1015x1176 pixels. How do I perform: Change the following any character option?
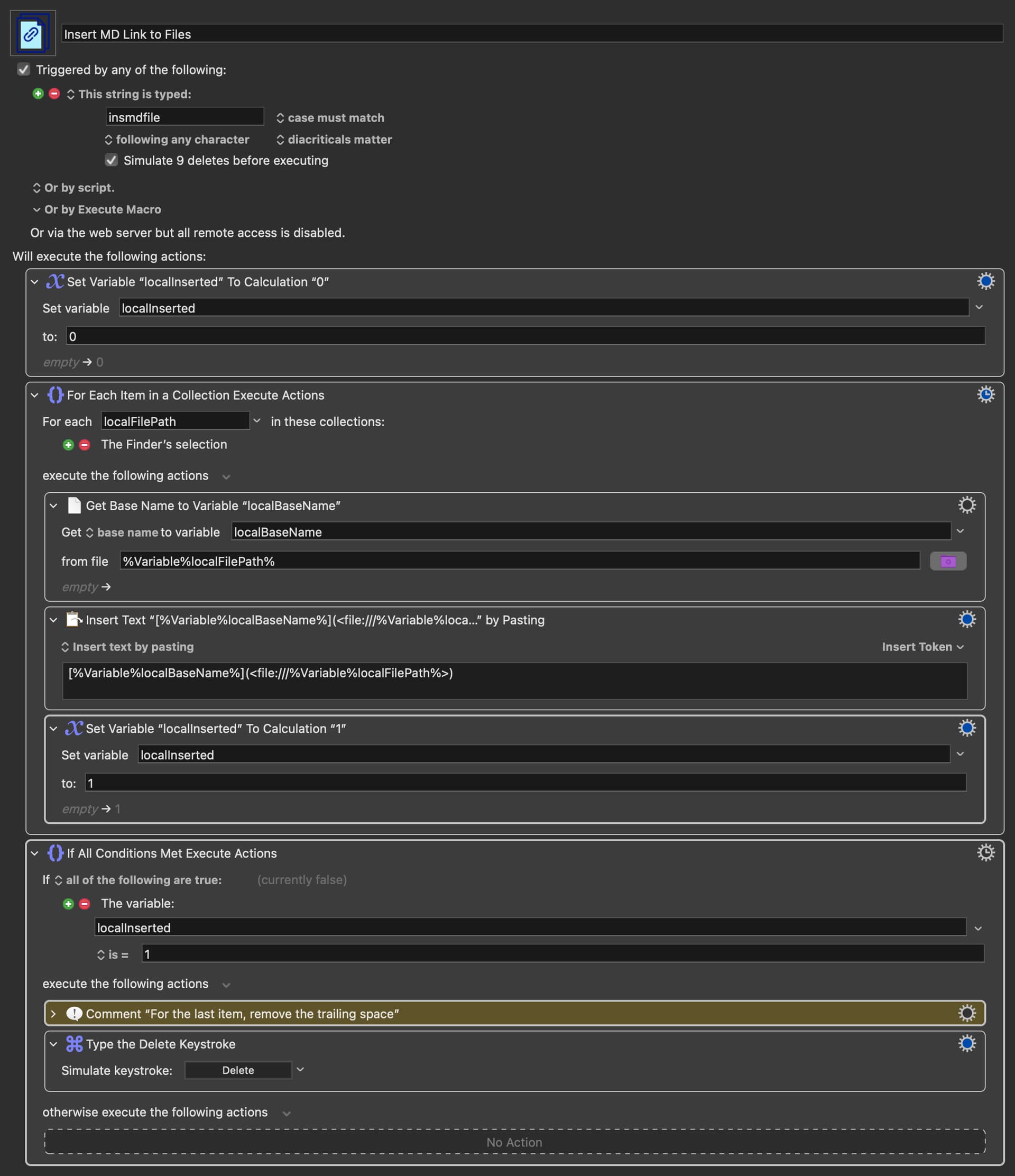point(177,139)
